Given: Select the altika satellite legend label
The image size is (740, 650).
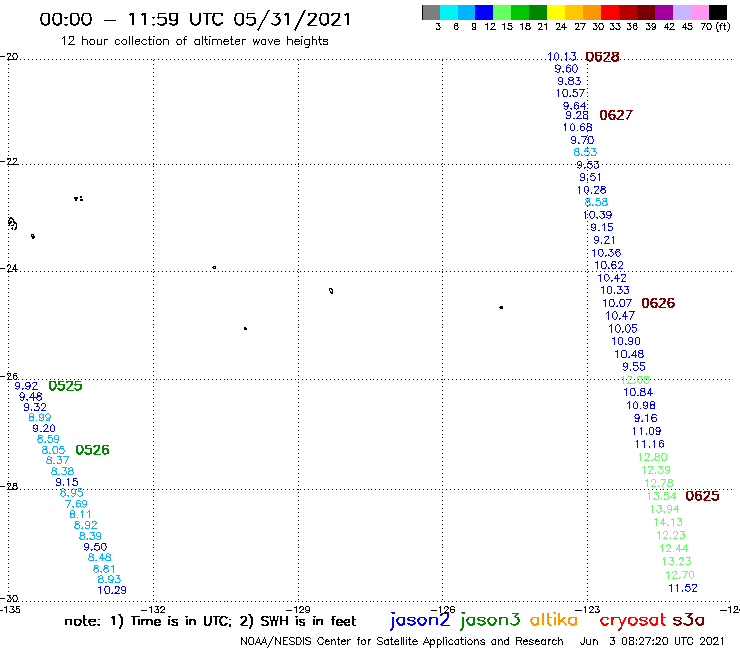Looking at the screenshot, I should click(554, 620).
